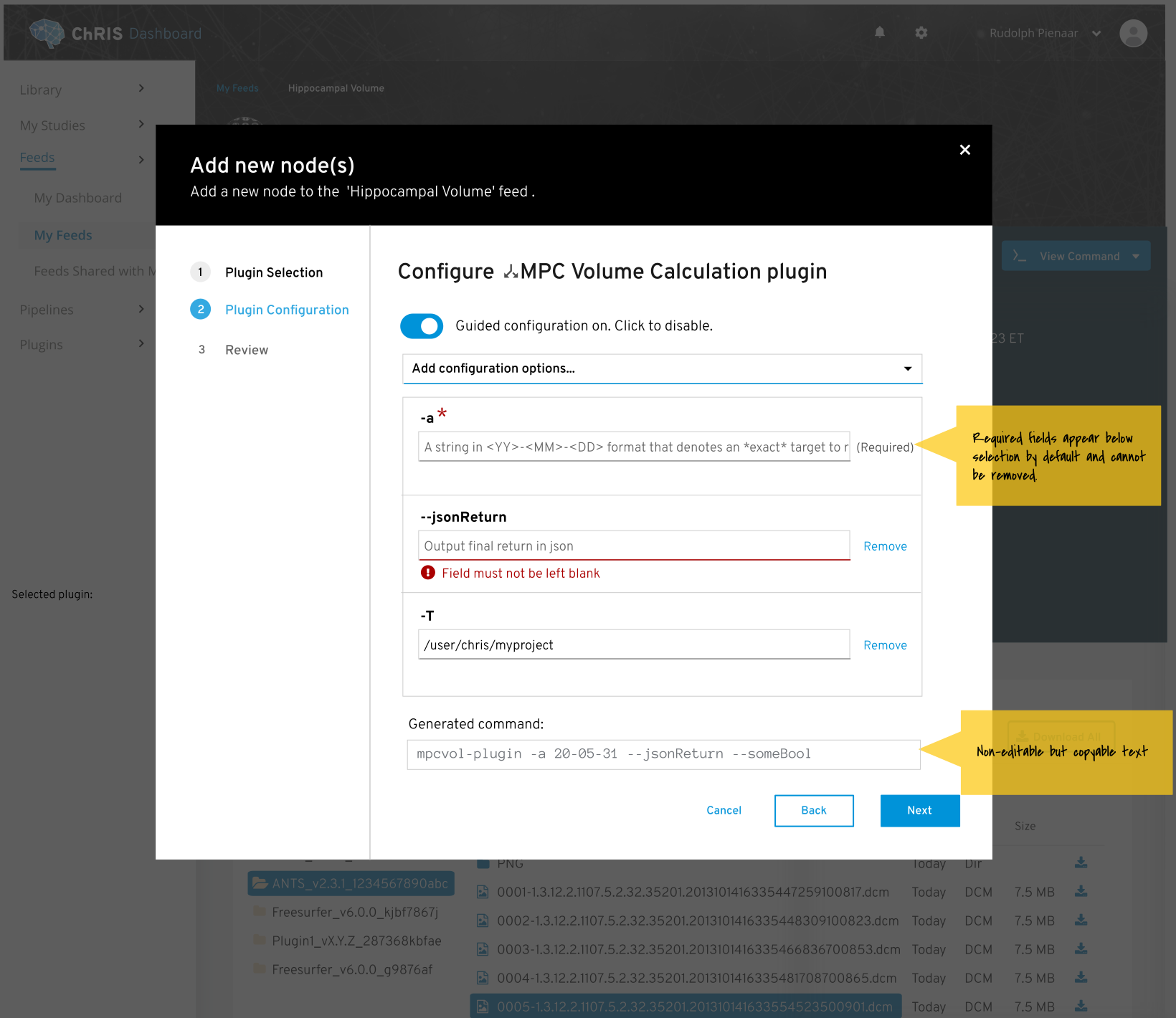This screenshot has height=1018, width=1176.
Task: Download the 0002 dcm file
Action: (1081, 920)
